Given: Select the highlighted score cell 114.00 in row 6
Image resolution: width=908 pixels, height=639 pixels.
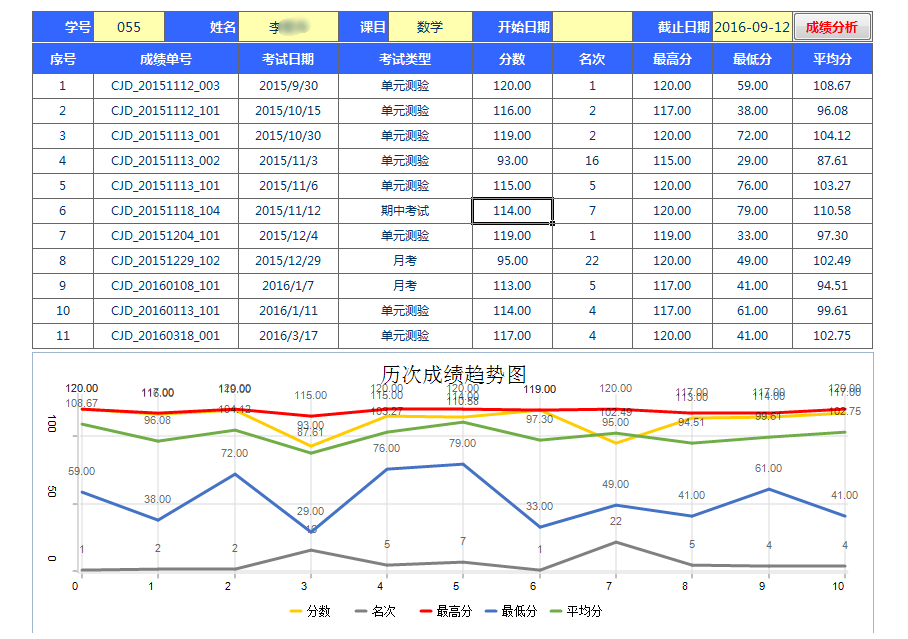Looking at the screenshot, I should click(x=512, y=211).
